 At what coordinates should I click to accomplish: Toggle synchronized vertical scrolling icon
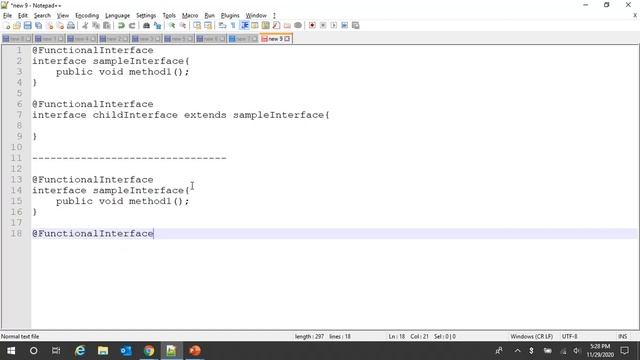click(197, 25)
